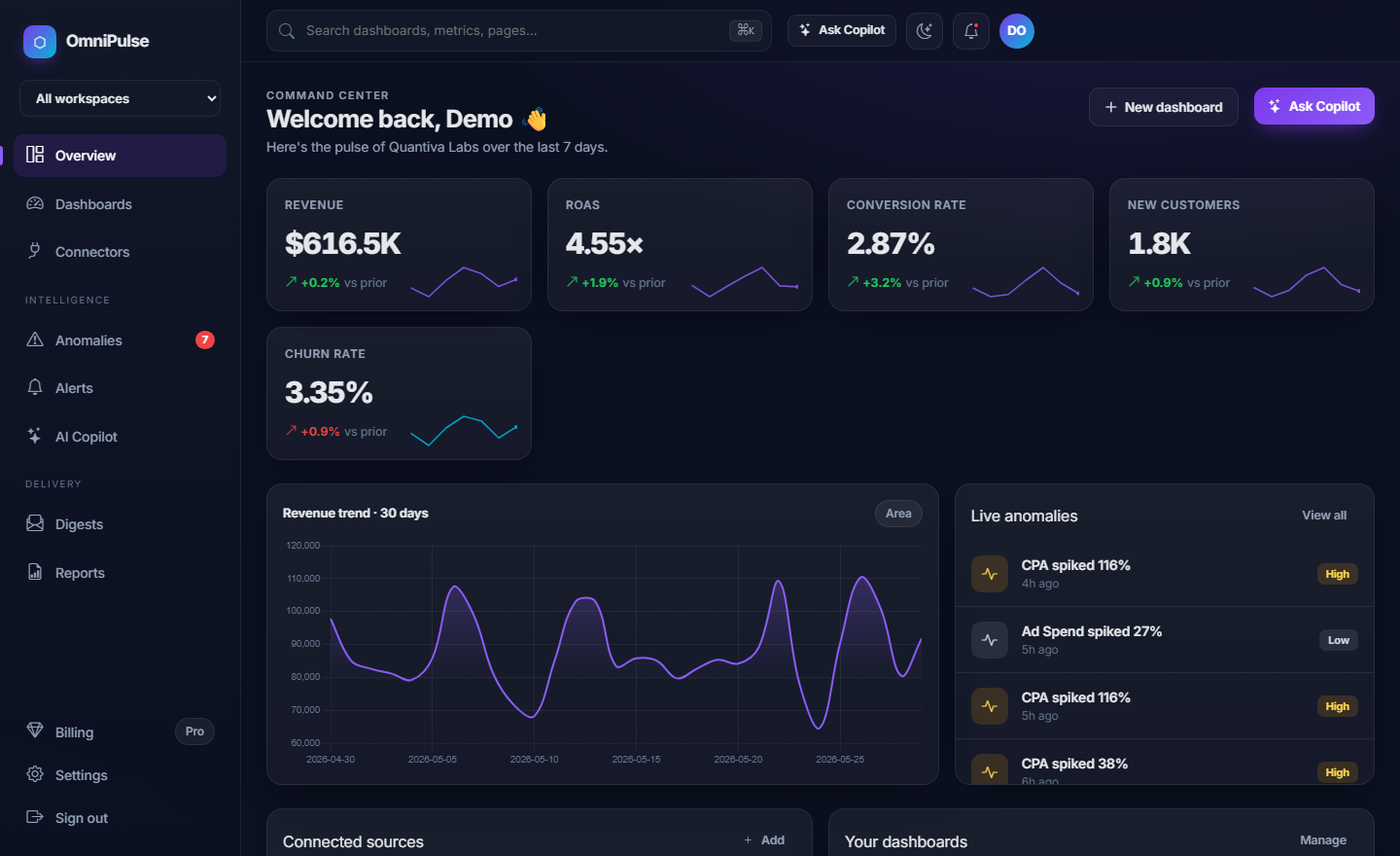The image size is (1400, 856).
Task: Click Add in Connected sources
Action: 764,840
